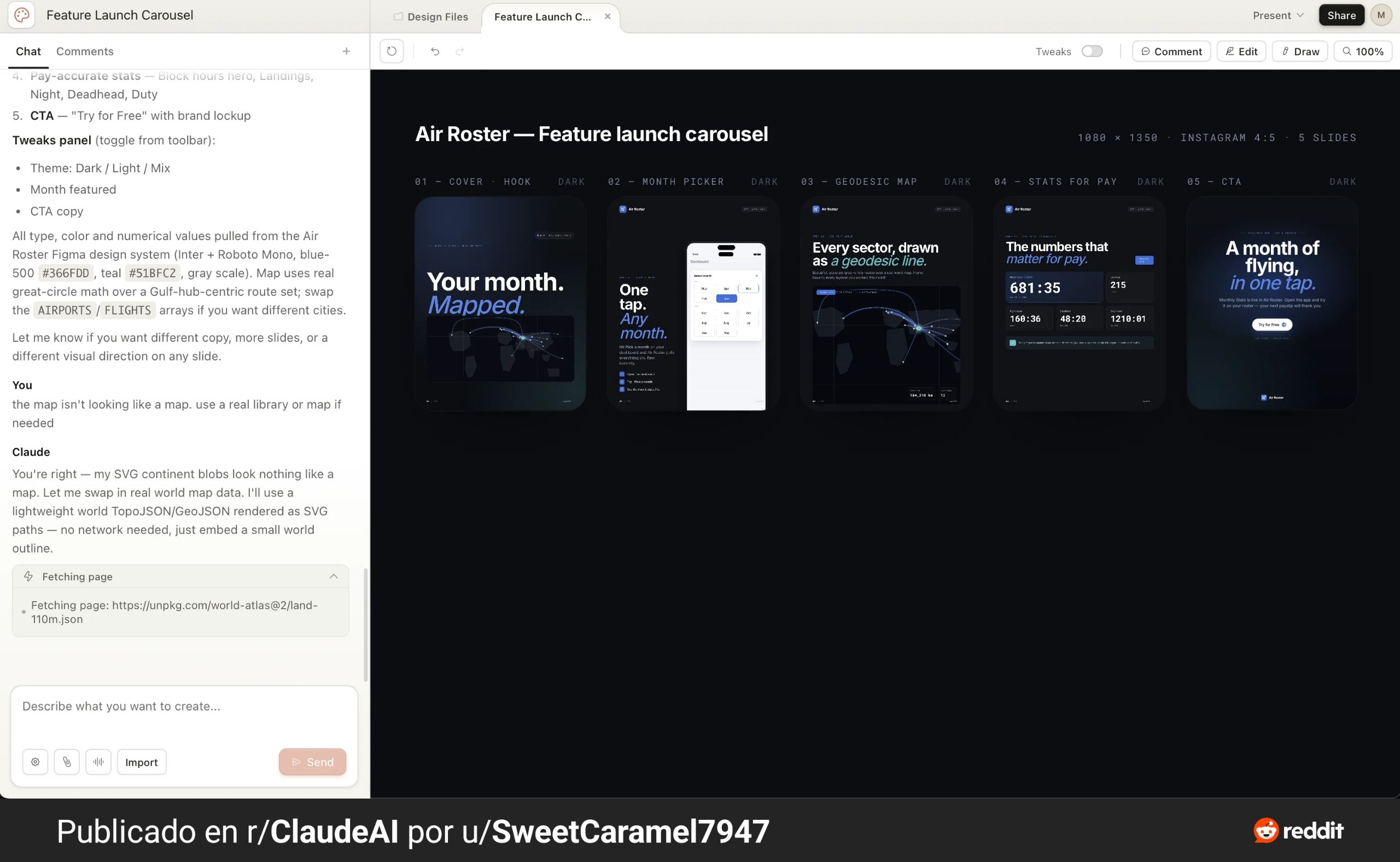The image size is (1400, 862).
Task: Click the 01 — COVER · HOOK label
Action: pos(472,181)
